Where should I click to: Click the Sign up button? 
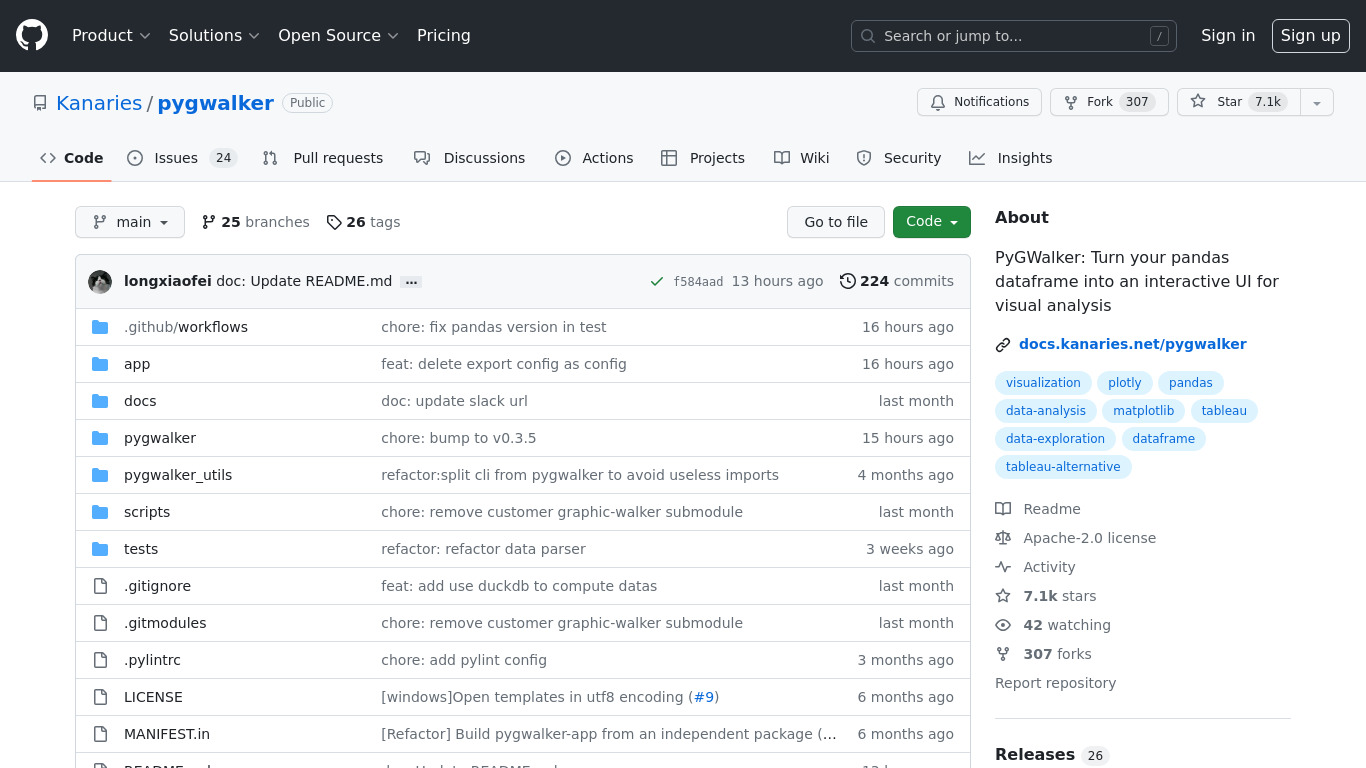click(x=1310, y=36)
